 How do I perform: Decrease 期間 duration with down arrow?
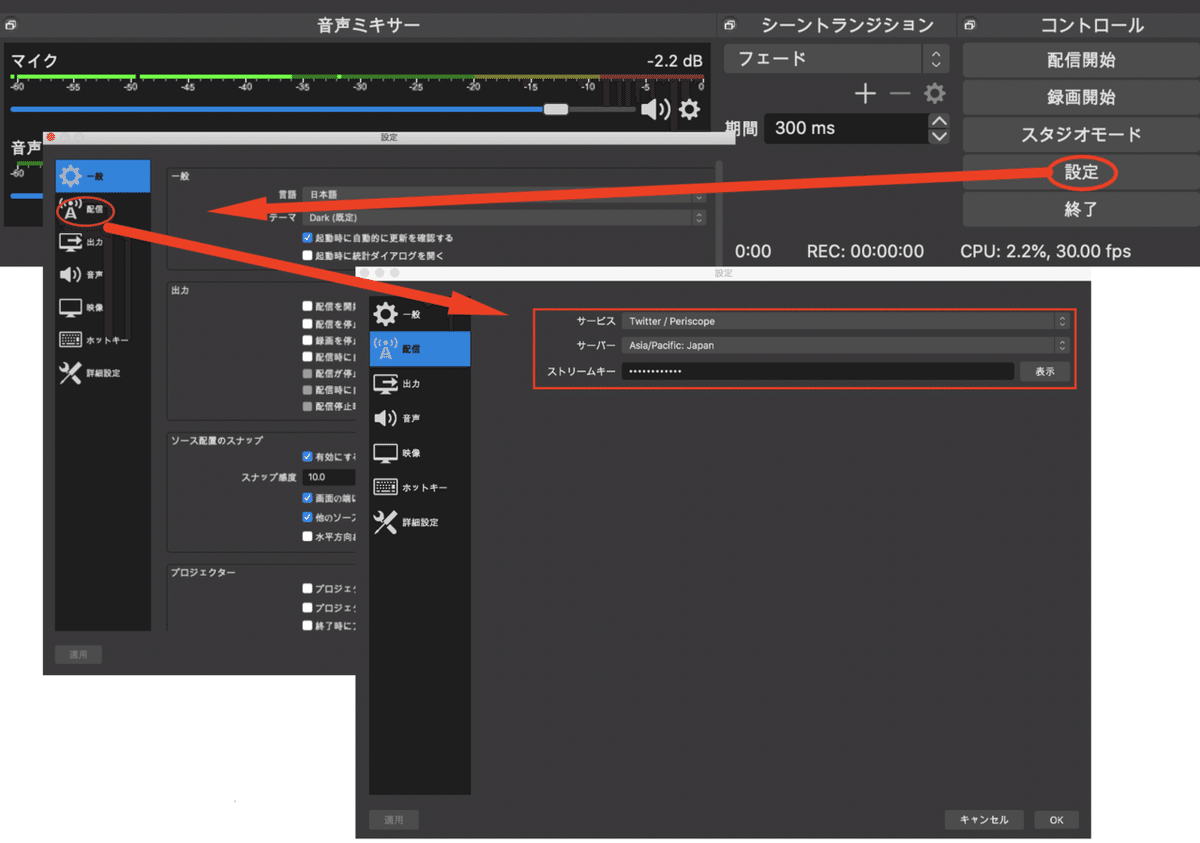coord(938,136)
